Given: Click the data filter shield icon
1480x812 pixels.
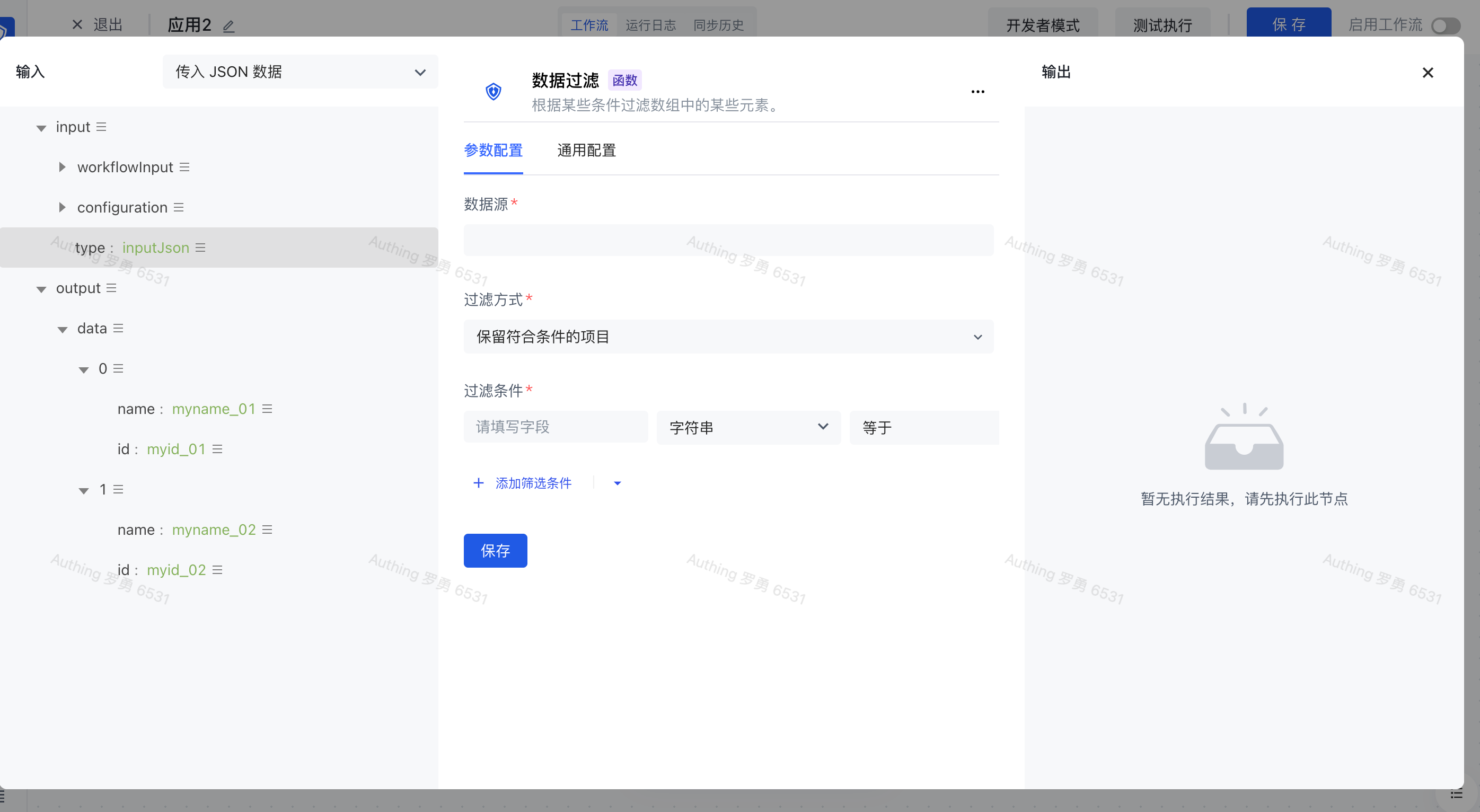Looking at the screenshot, I should pyautogui.click(x=493, y=91).
